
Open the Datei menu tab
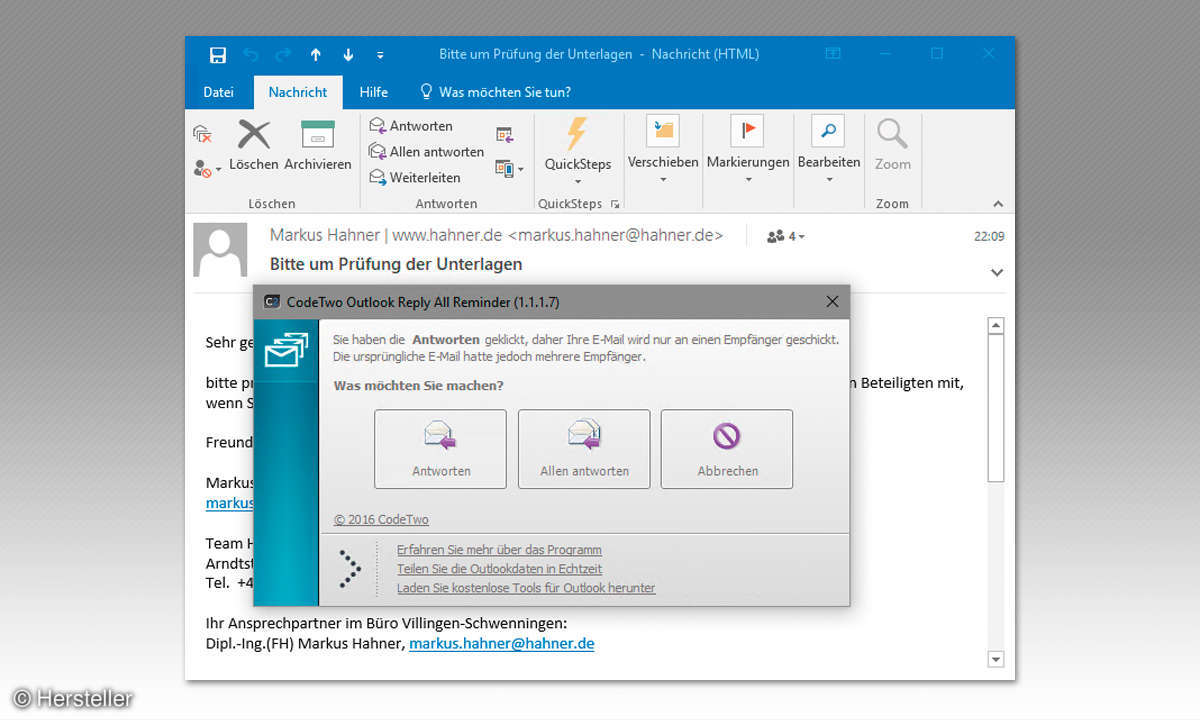(218, 92)
